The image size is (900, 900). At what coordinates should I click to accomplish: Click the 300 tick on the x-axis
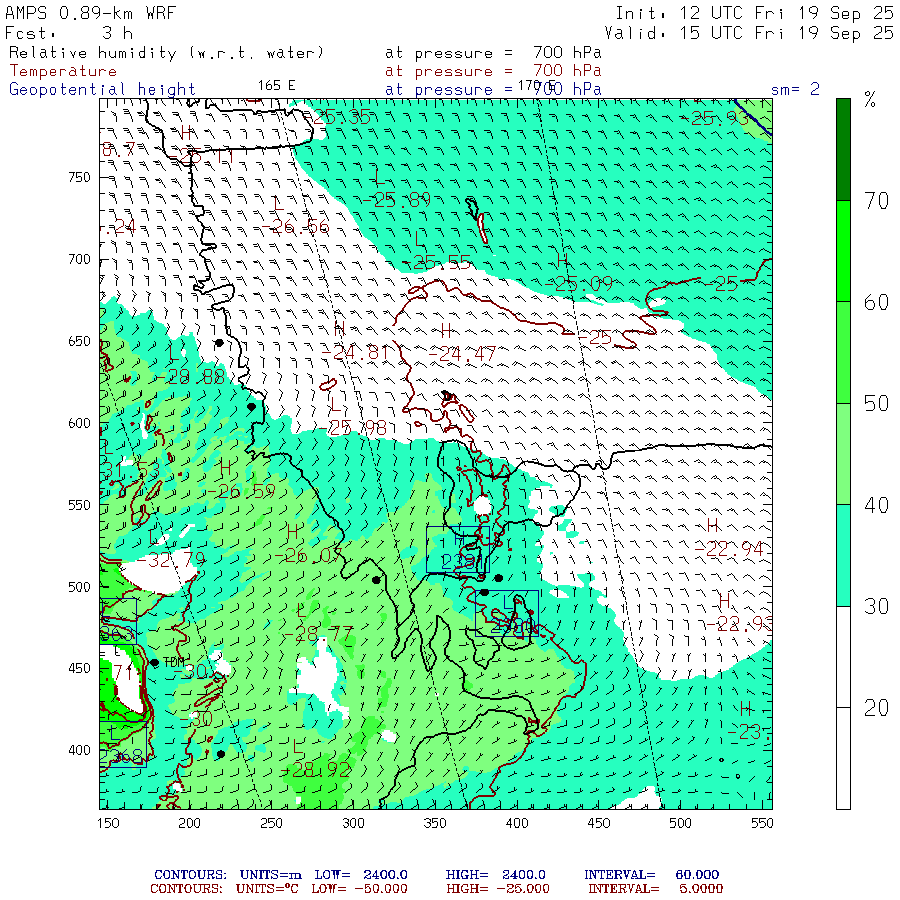pos(352,823)
